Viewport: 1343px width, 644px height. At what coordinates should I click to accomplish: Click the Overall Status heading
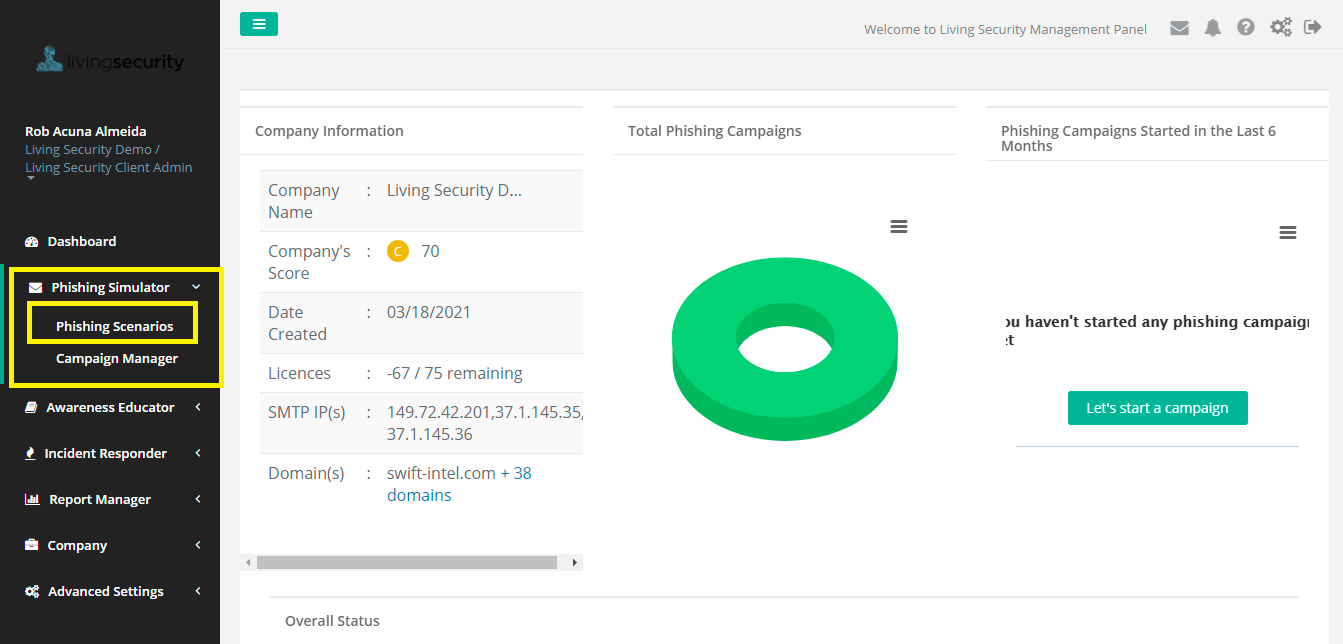[332, 621]
